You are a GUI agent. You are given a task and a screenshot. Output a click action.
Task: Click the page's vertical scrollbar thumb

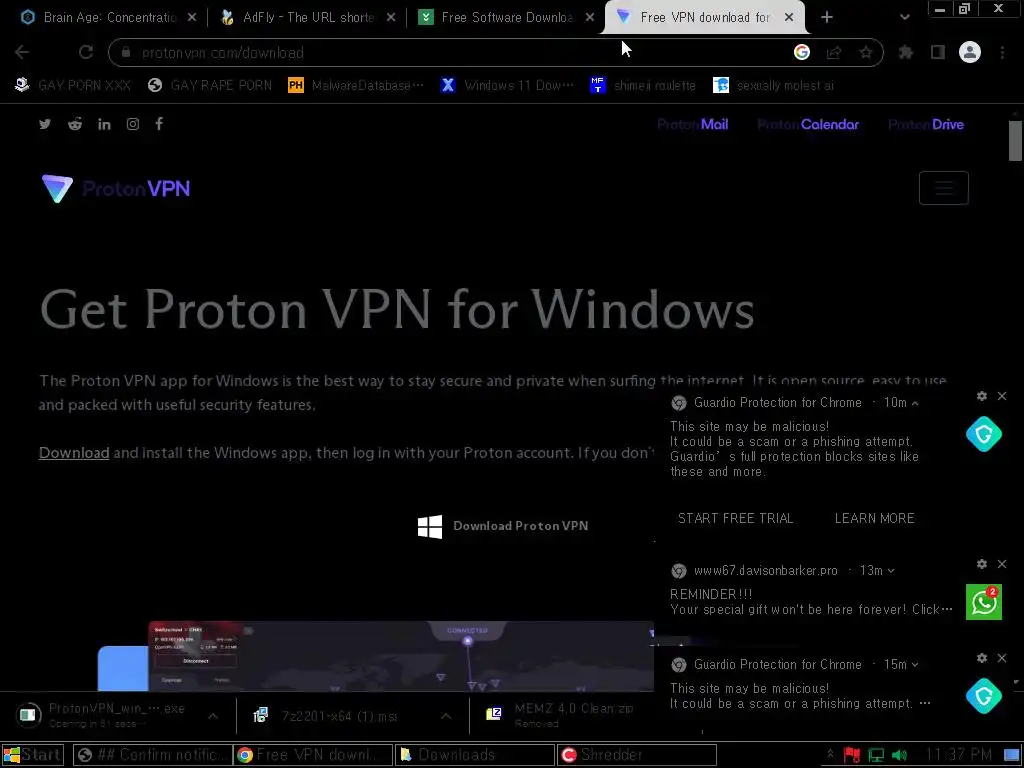(1015, 140)
